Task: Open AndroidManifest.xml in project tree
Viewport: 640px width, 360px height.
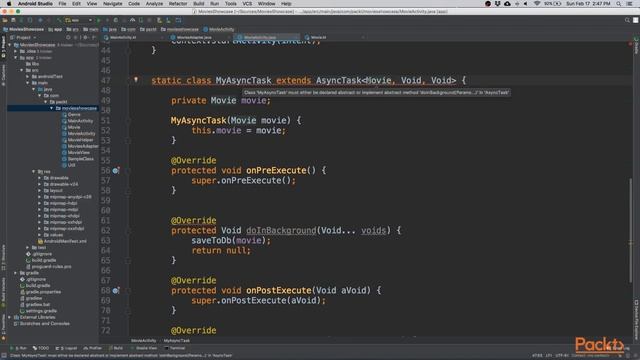Action: pos(64,241)
